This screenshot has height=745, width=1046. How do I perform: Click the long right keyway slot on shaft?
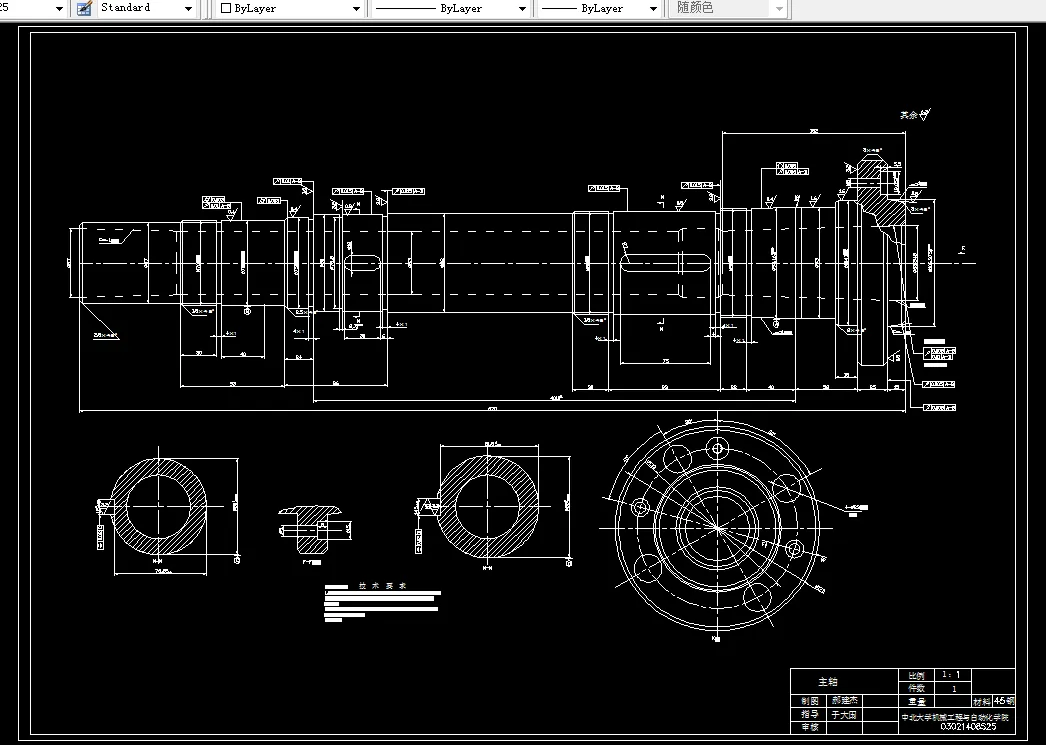coord(665,263)
